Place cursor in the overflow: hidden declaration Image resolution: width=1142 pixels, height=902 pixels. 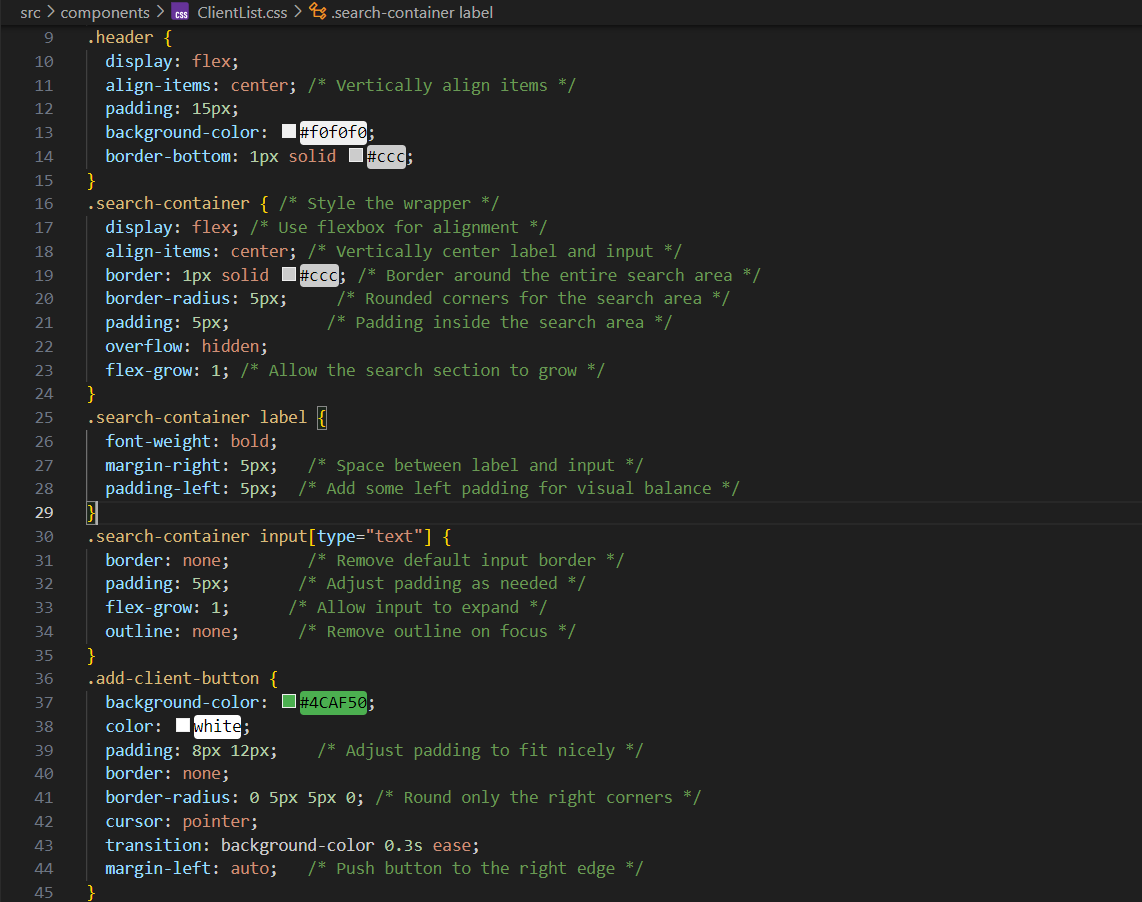point(186,346)
